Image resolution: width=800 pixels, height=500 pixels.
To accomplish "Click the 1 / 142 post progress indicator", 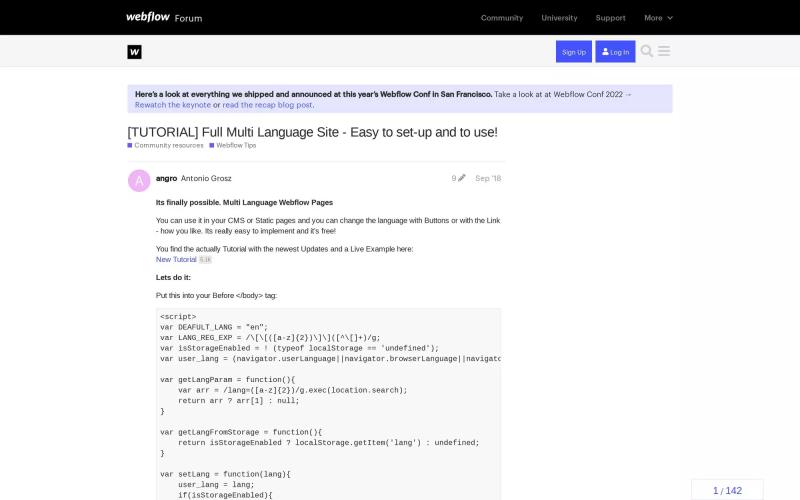I will 727,490.
